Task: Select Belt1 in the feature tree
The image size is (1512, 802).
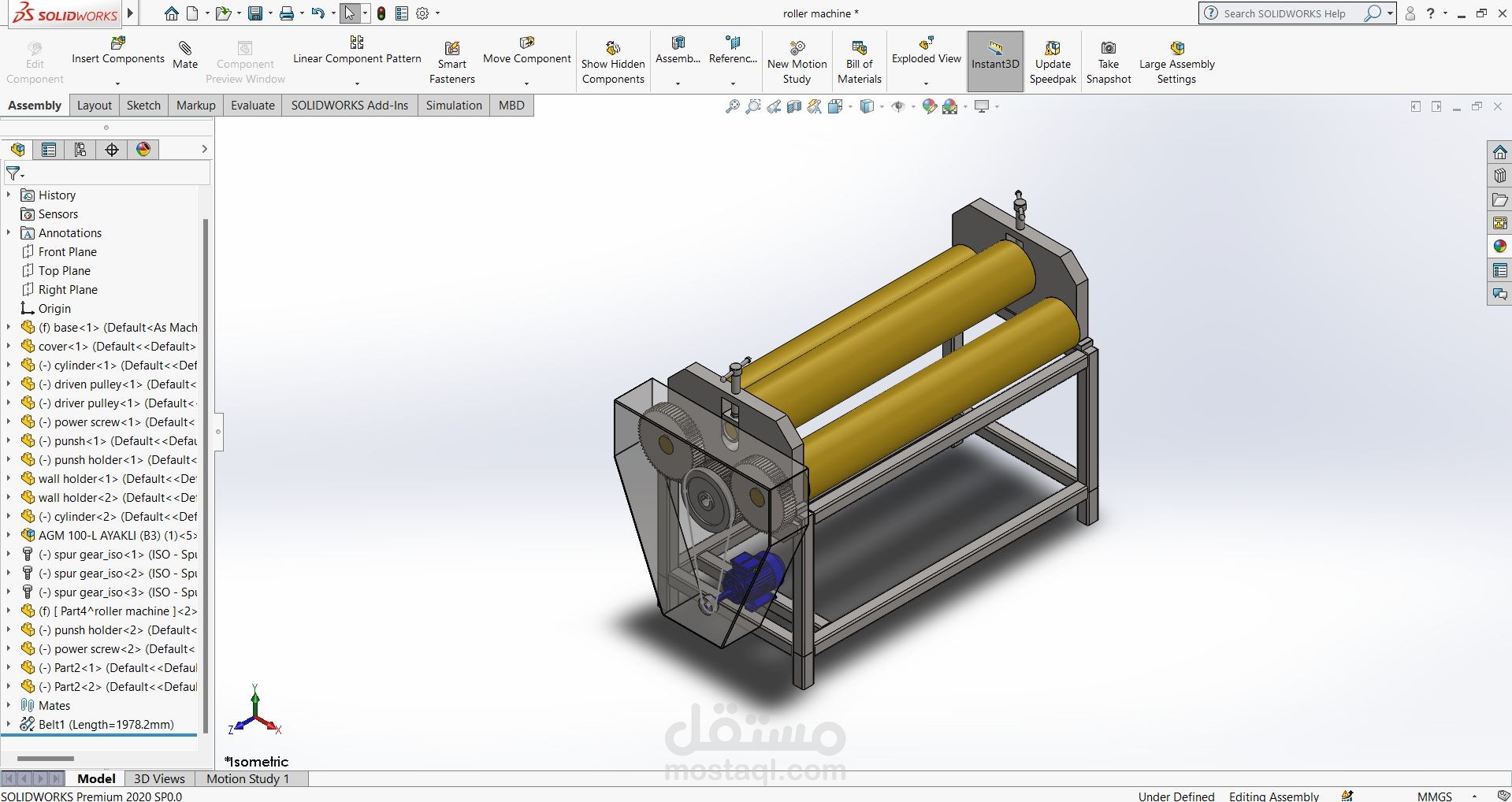Action: [106, 724]
